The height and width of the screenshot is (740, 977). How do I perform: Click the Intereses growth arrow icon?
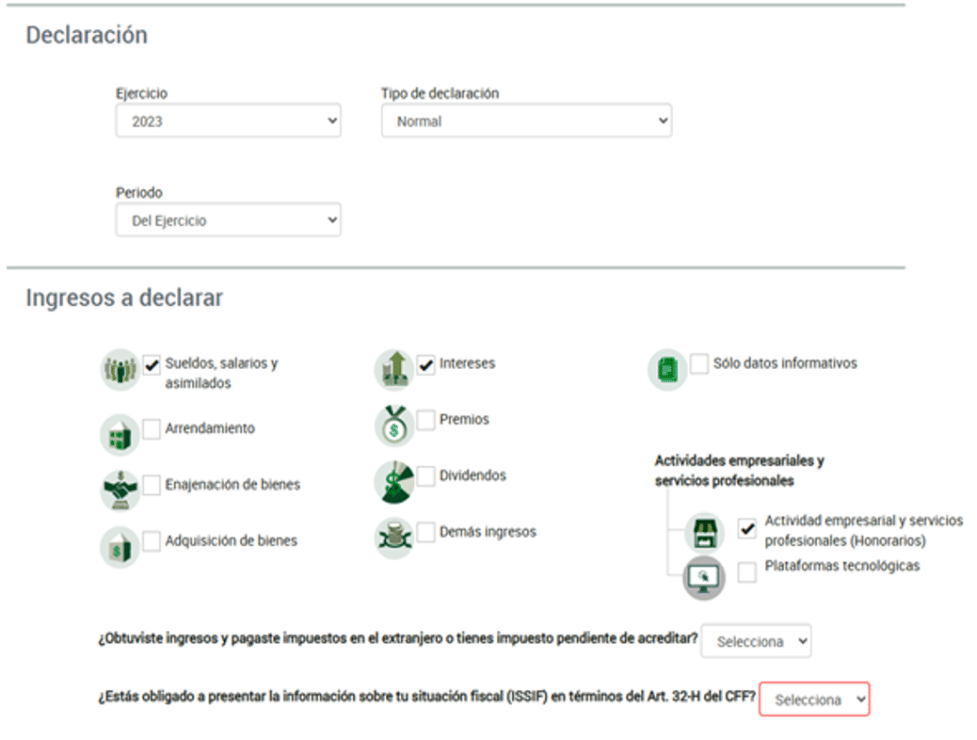[x=394, y=370]
